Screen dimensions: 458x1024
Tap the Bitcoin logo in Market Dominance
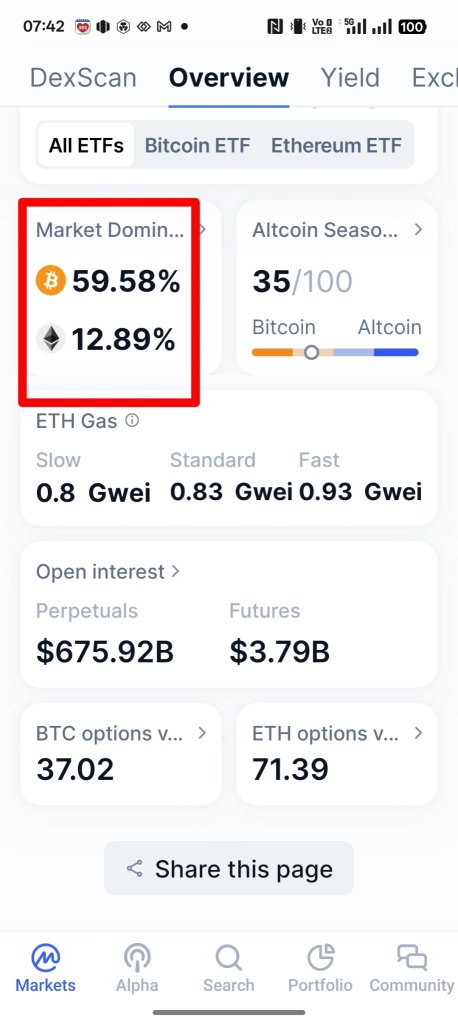pos(51,281)
